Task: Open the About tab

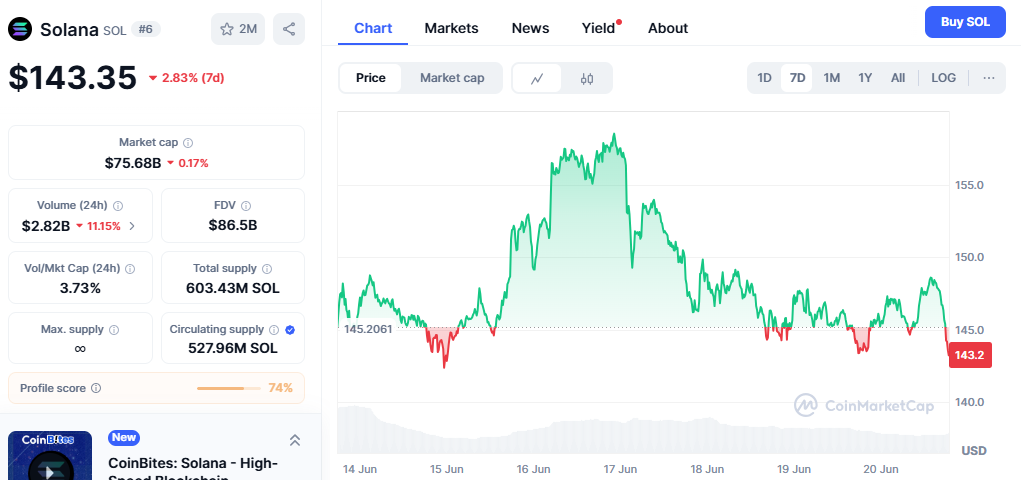Action: [667, 28]
